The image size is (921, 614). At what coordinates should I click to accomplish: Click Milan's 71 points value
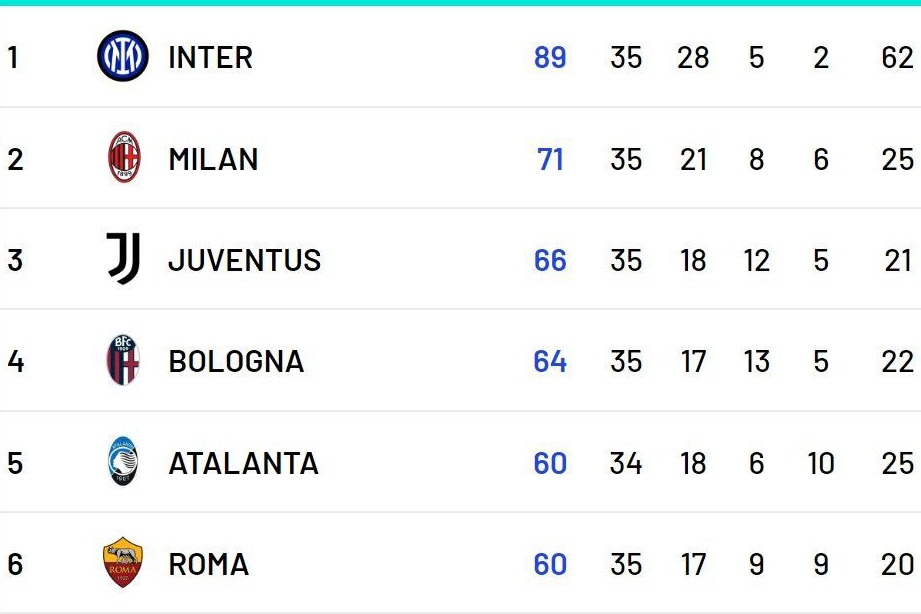pos(551,159)
